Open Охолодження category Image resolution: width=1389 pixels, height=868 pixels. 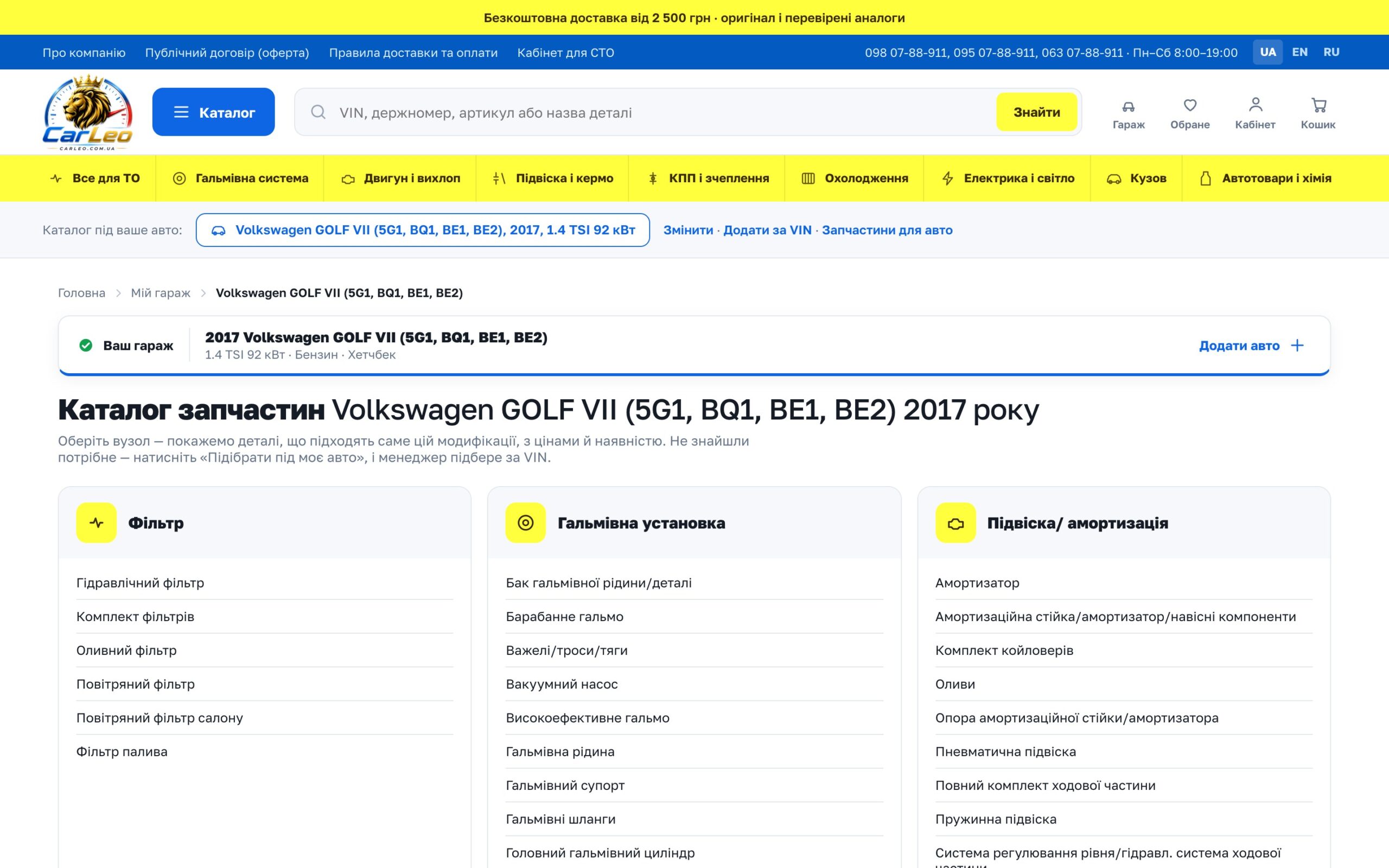(x=855, y=178)
